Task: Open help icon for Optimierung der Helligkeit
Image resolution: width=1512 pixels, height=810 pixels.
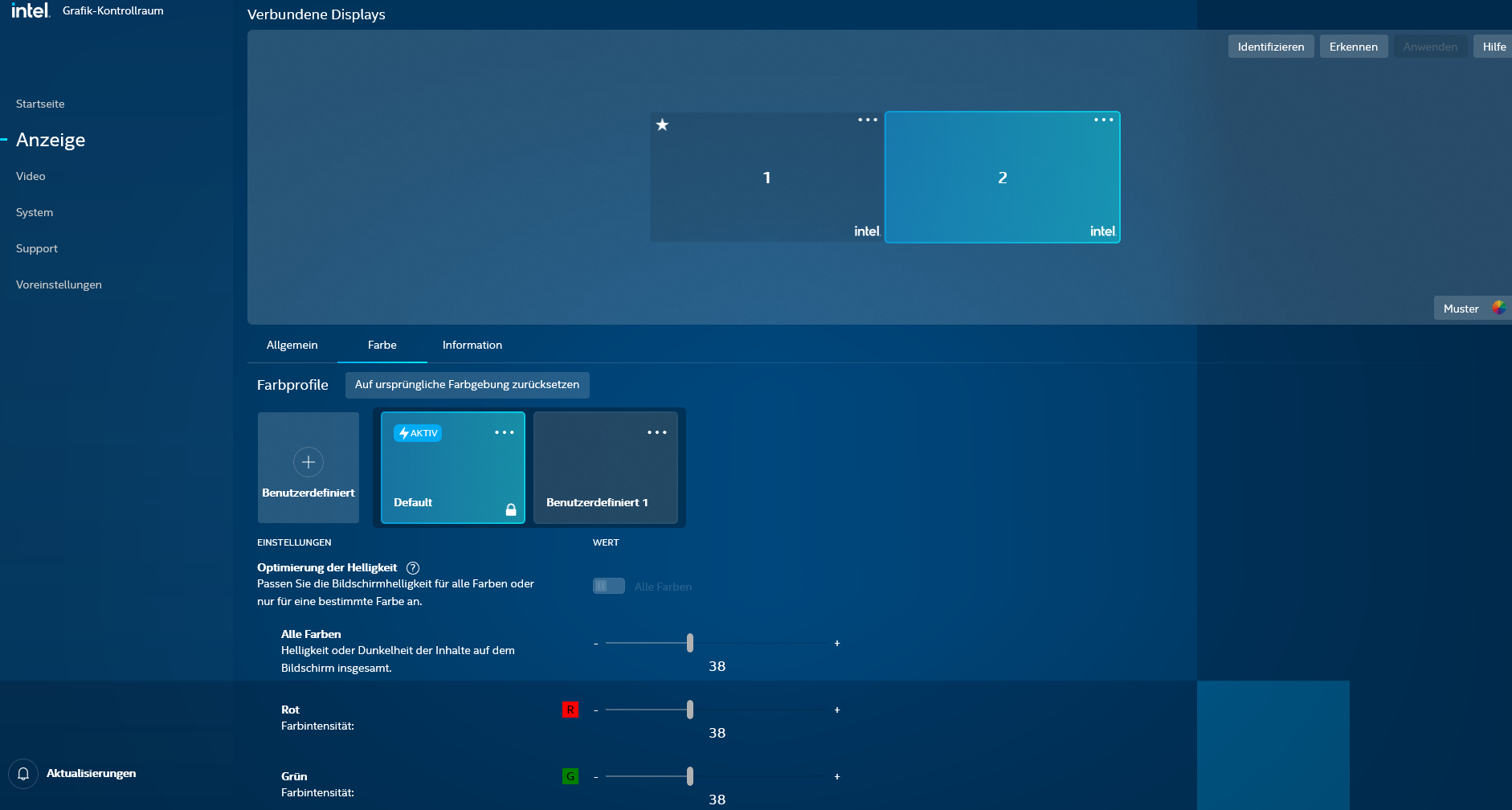Action: pos(413,568)
